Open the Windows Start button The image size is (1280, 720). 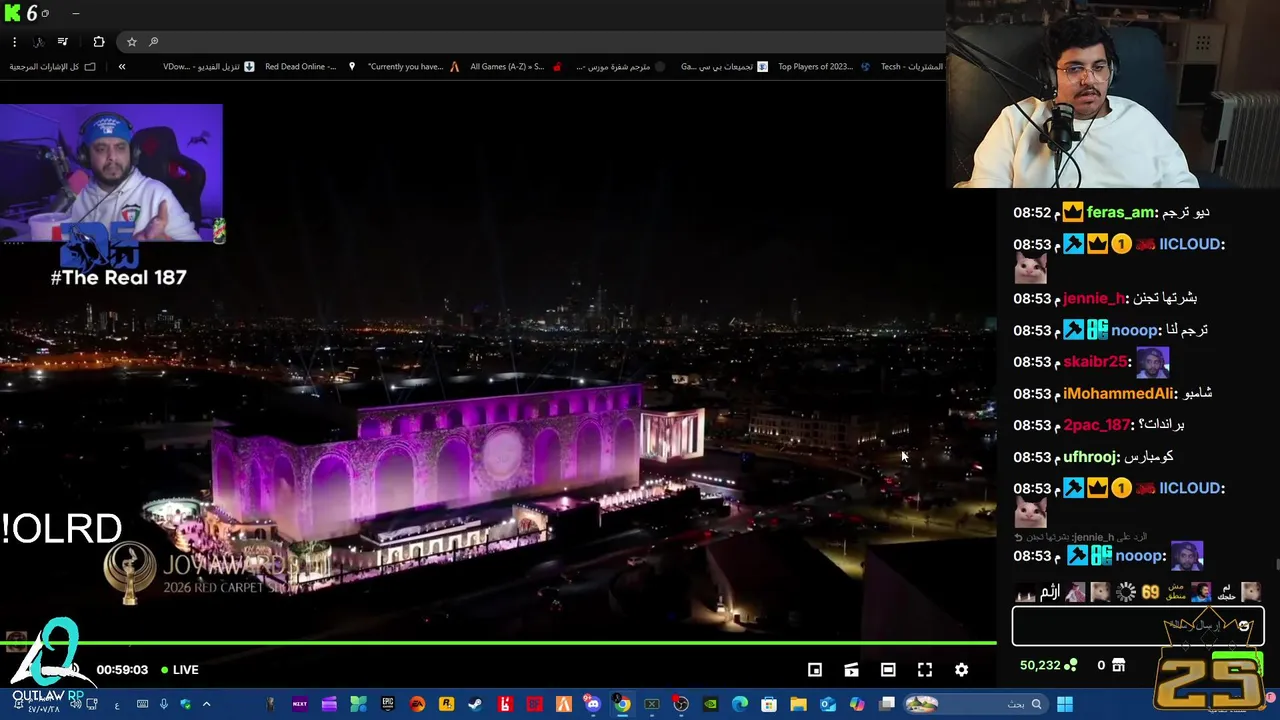pyautogui.click(x=1065, y=704)
